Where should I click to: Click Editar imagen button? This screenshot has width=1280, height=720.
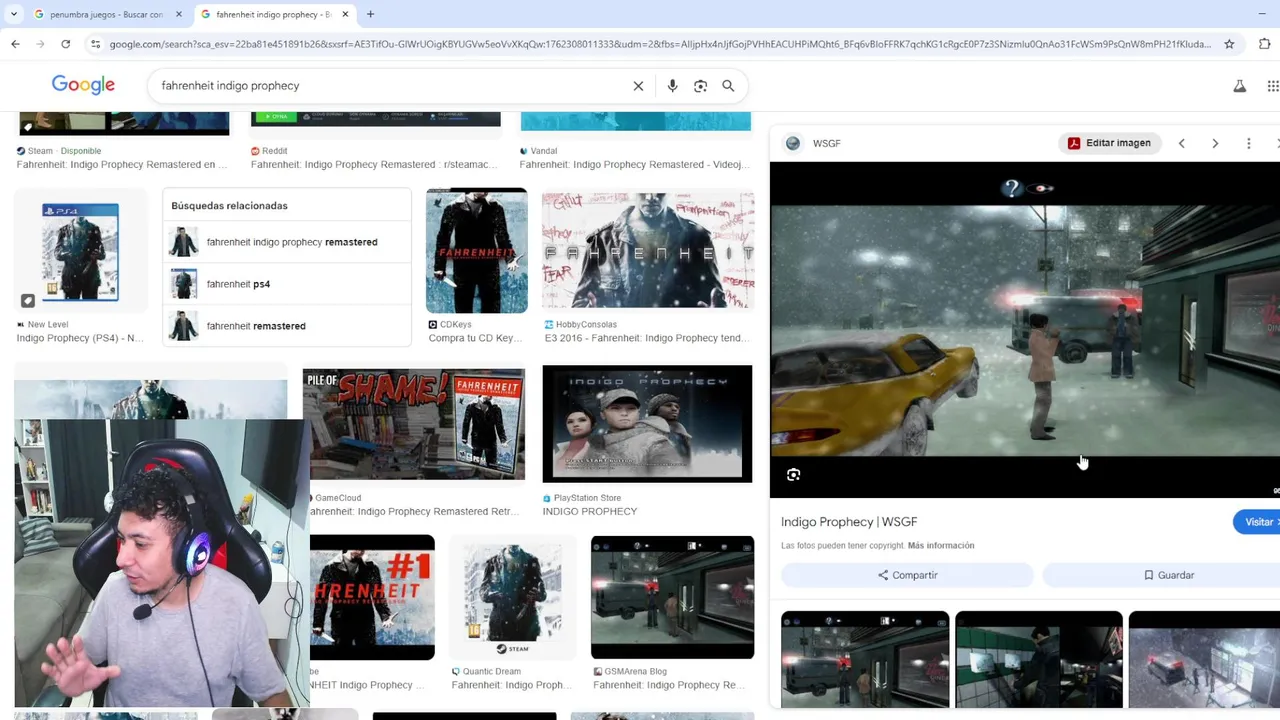click(x=1109, y=143)
